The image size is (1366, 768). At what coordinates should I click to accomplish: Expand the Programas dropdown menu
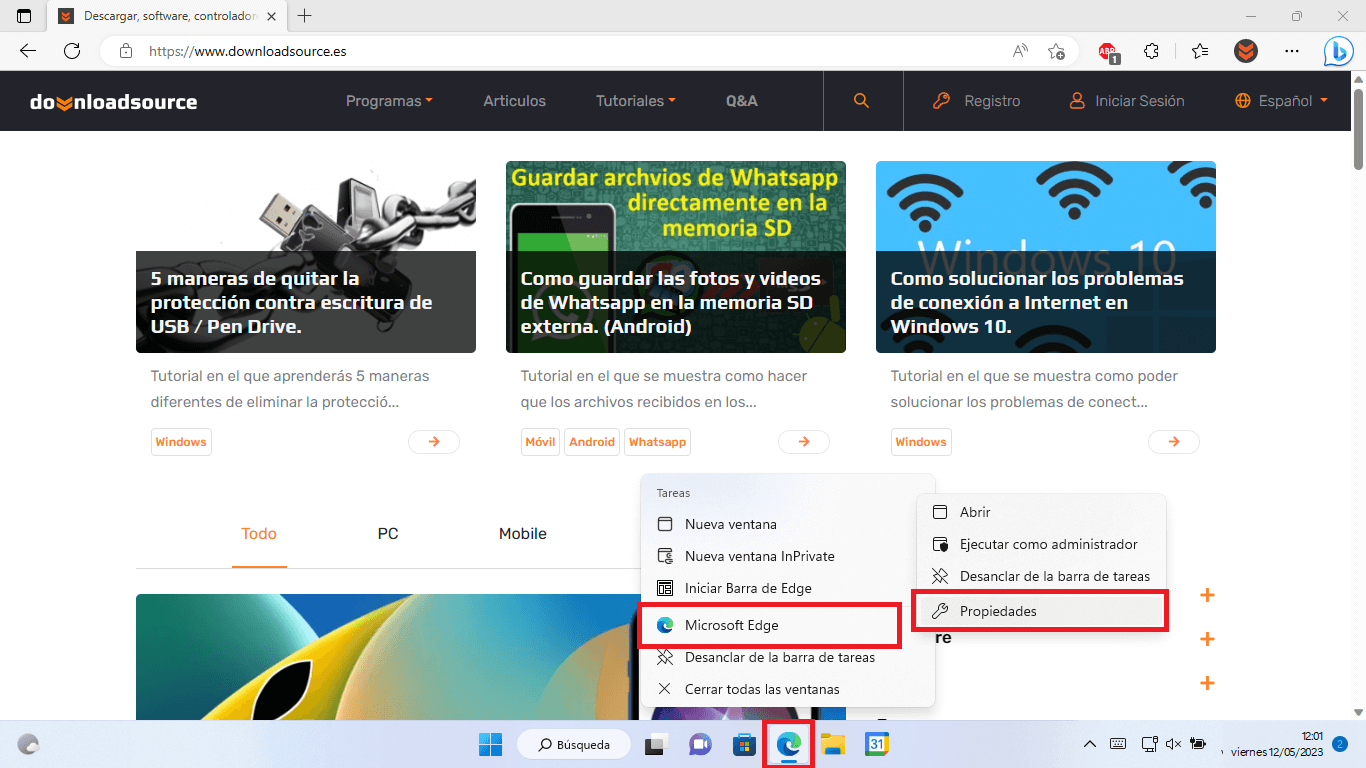[389, 101]
